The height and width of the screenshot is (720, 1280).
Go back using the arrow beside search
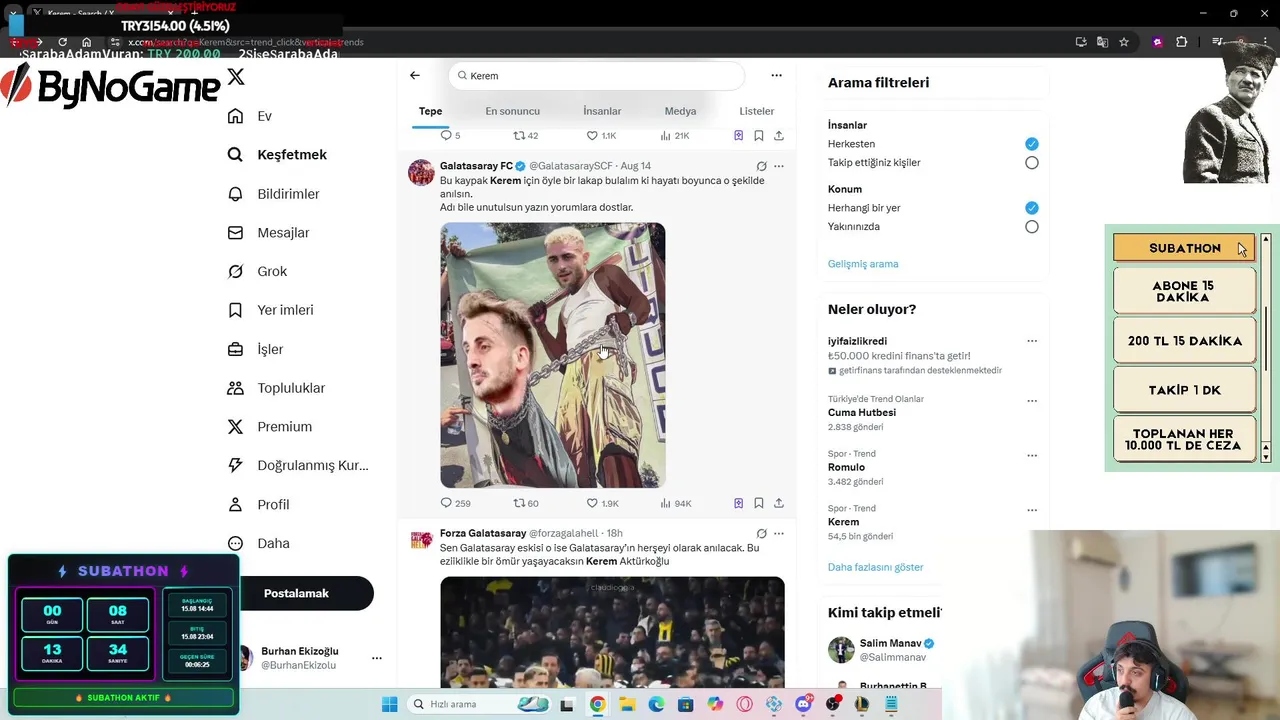(415, 75)
